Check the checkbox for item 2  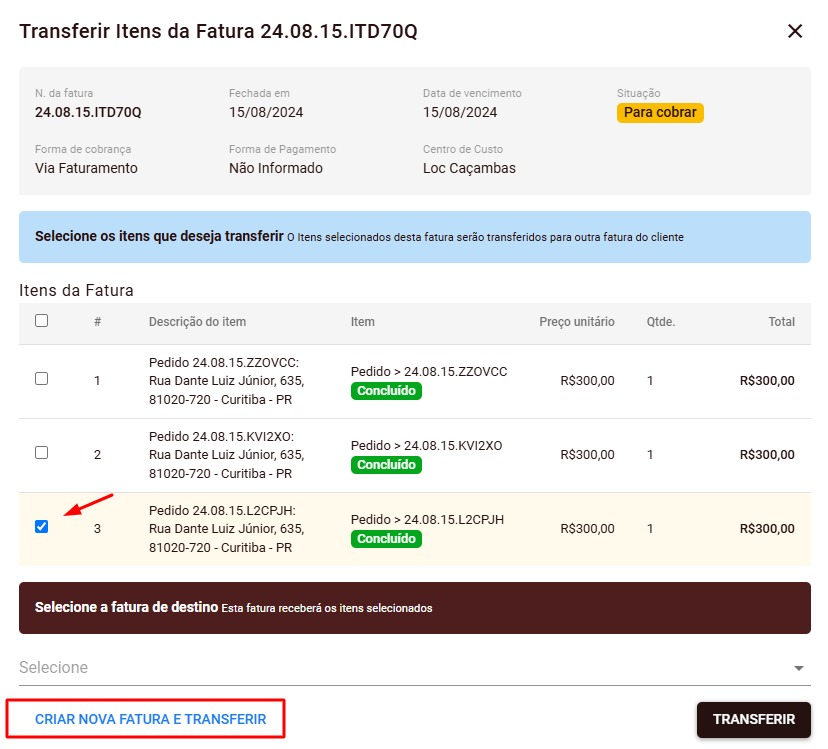coord(41,453)
